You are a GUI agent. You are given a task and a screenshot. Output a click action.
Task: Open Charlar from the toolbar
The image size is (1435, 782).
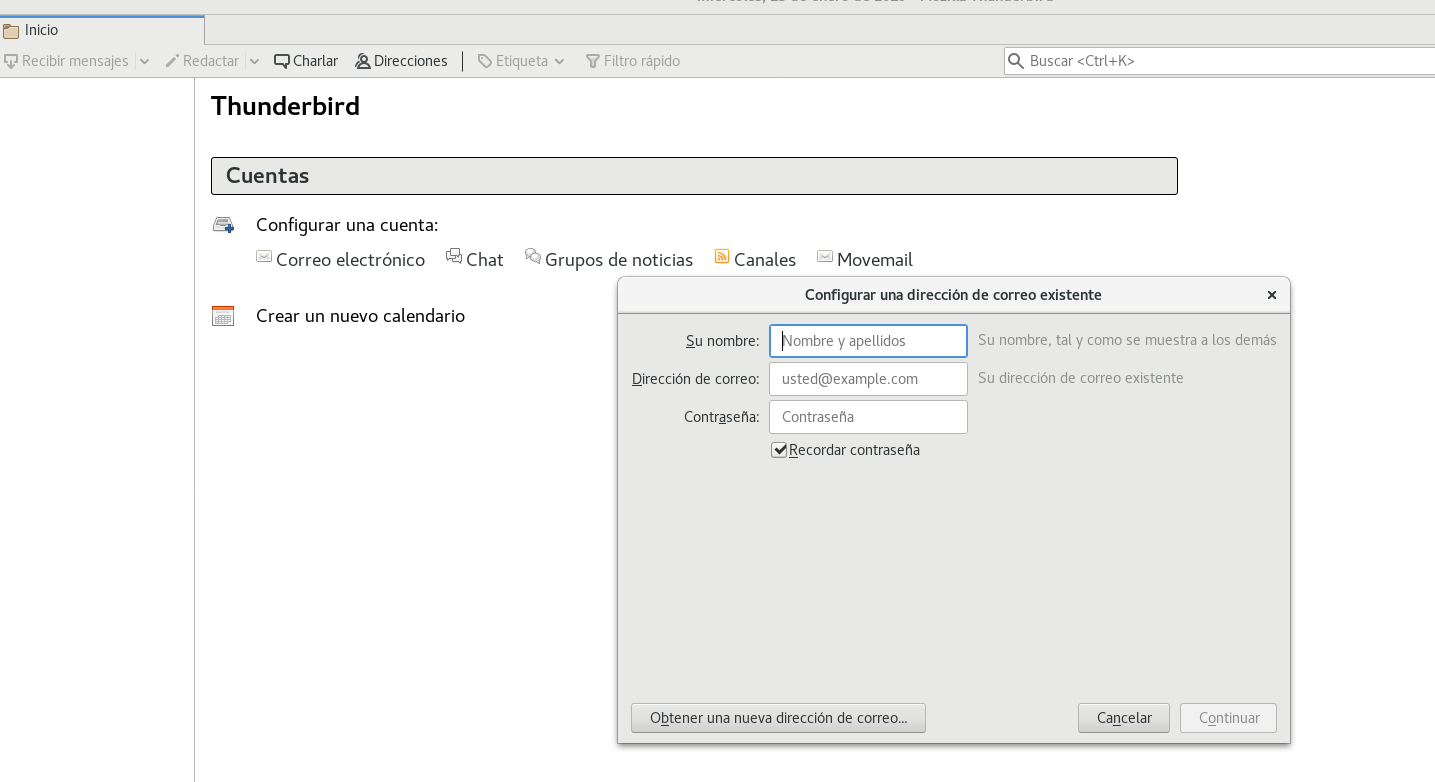tap(306, 61)
